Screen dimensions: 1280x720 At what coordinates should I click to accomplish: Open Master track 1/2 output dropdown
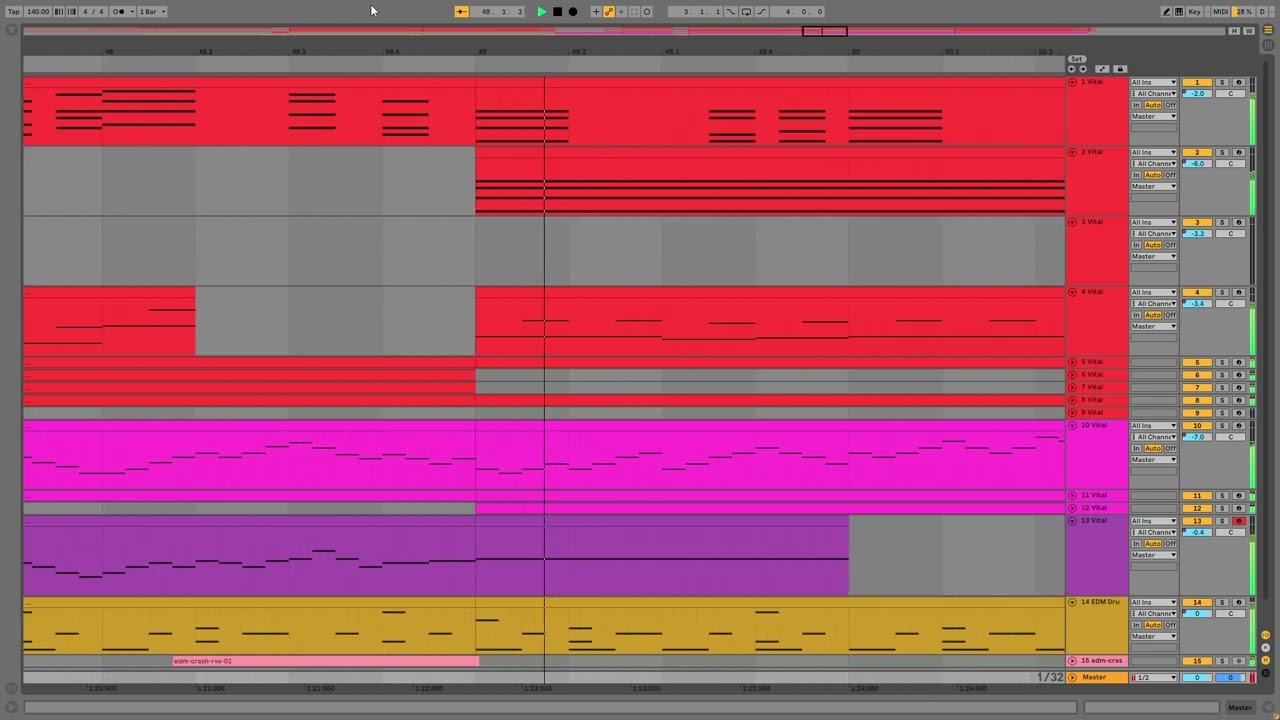click(x=1154, y=678)
